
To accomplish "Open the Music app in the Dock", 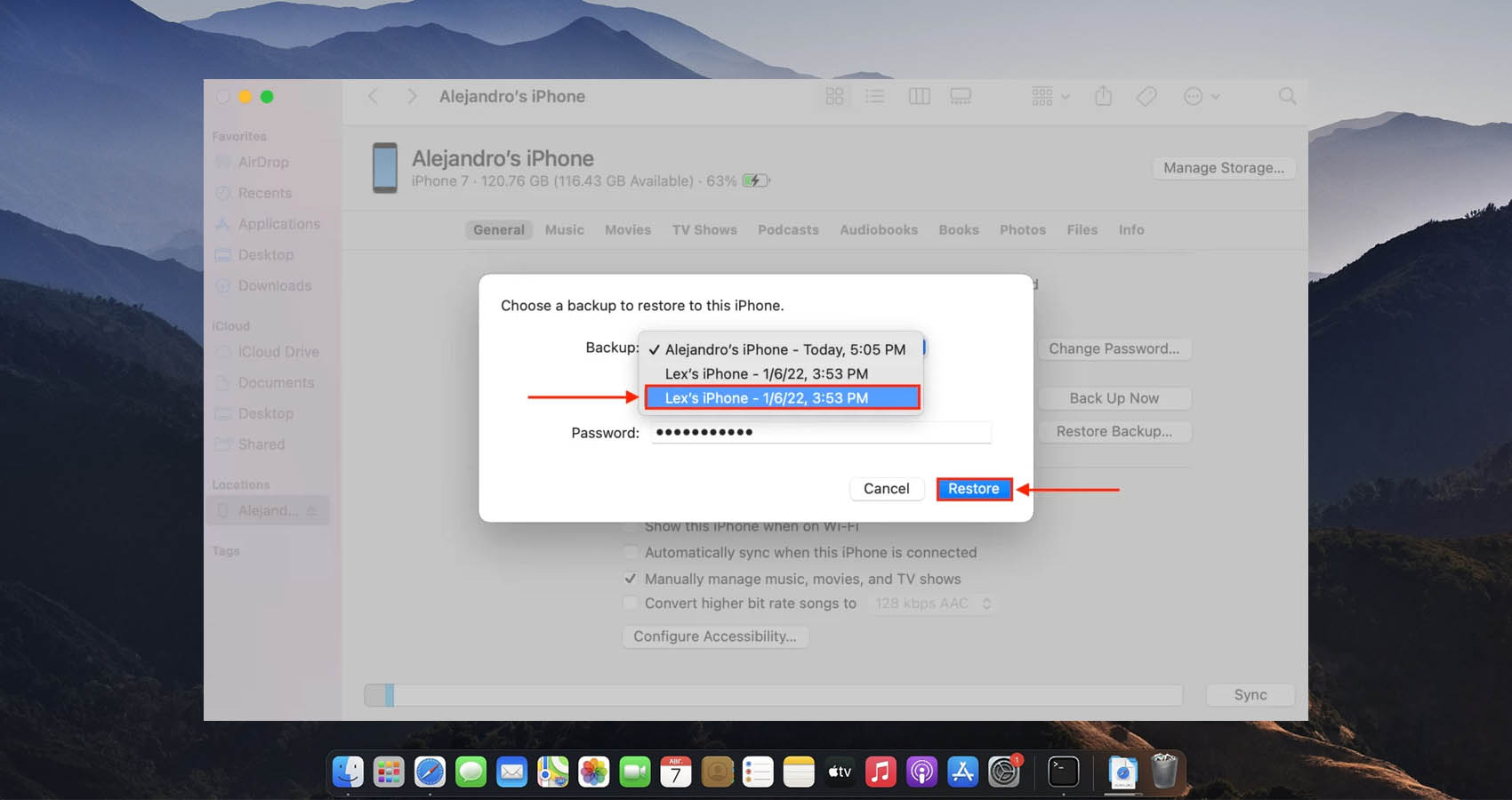I will (x=881, y=772).
